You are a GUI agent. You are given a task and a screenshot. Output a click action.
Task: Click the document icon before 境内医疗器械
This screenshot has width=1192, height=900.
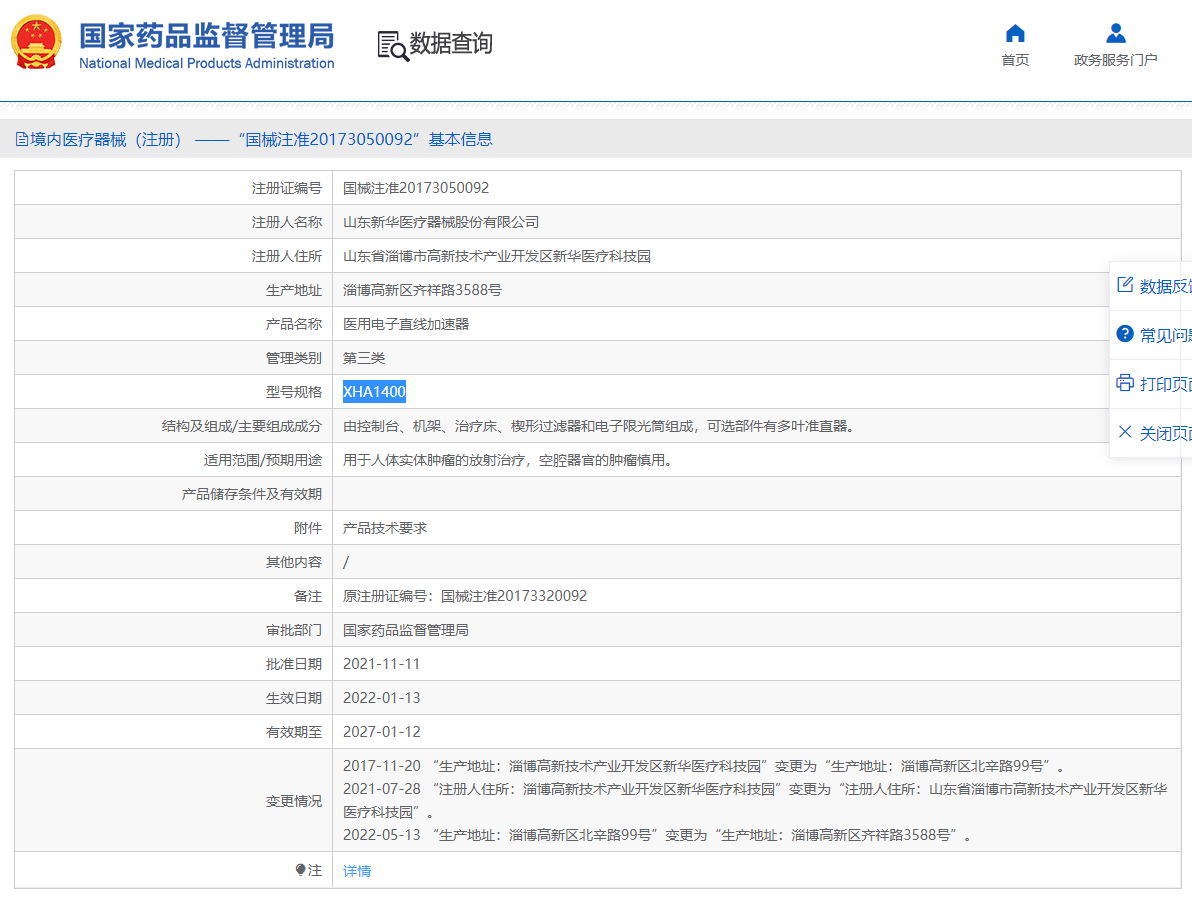[22, 139]
